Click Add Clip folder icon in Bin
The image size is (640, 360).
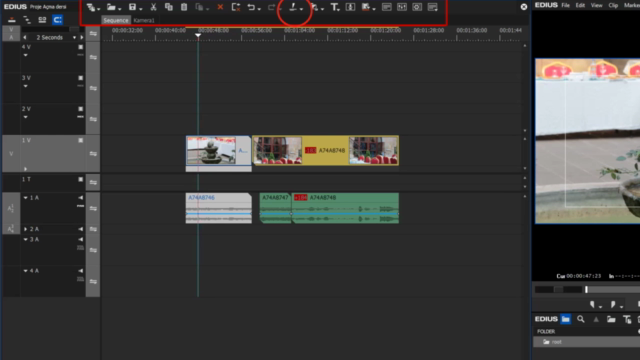coord(611,320)
